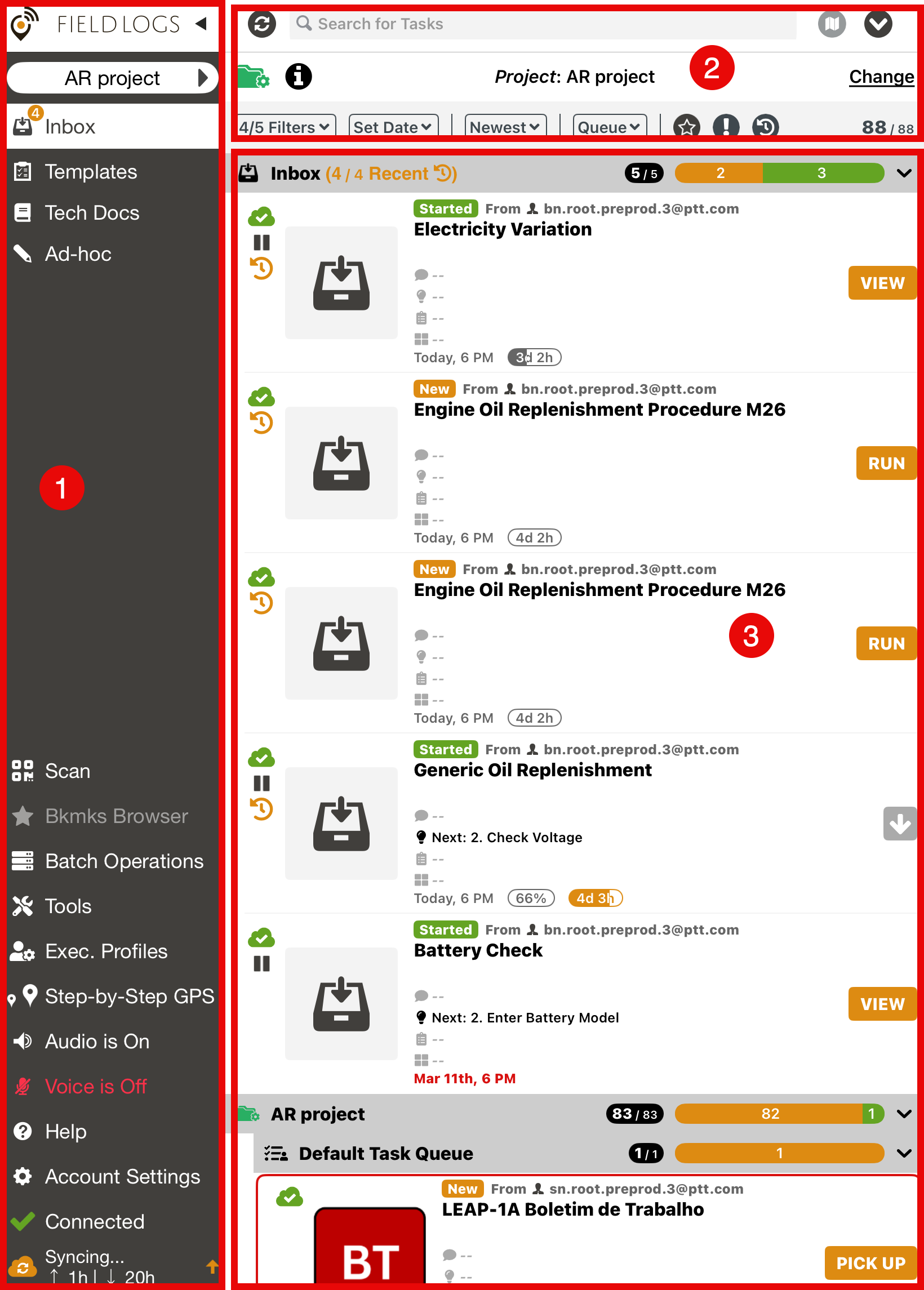Open the 4/5 Filters dropdown
The image size is (924, 1290).
tap(285, 127)
